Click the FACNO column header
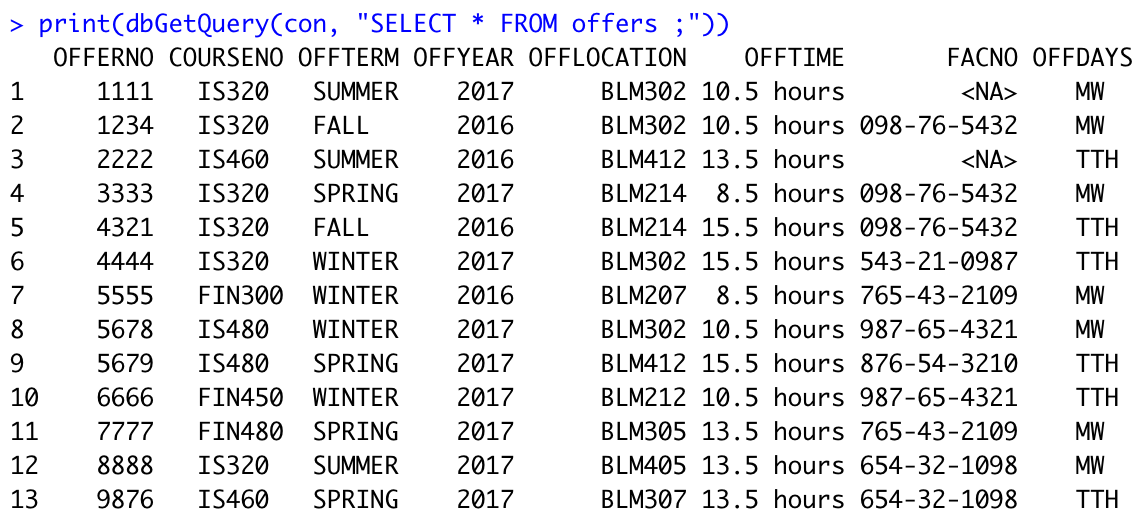This screenshot has height=520, width=1148. (x=981, y=57)
